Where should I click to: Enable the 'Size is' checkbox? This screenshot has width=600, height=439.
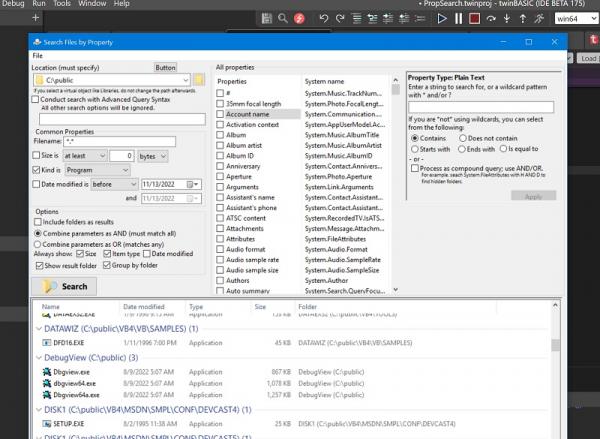(36, 155)
